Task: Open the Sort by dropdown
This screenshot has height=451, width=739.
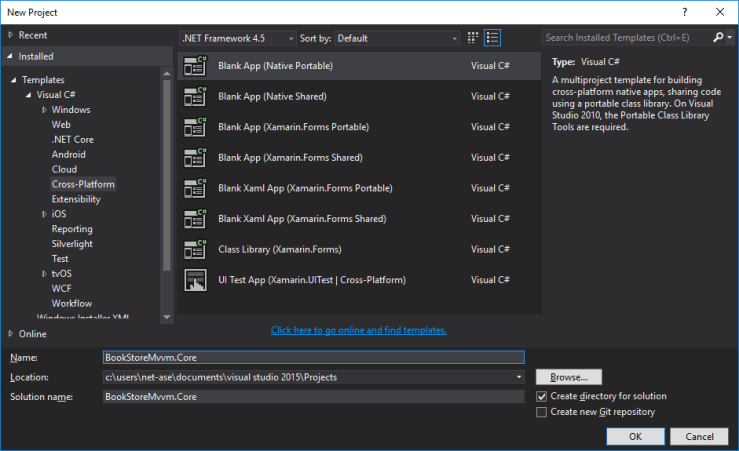Action: (396, 38)
